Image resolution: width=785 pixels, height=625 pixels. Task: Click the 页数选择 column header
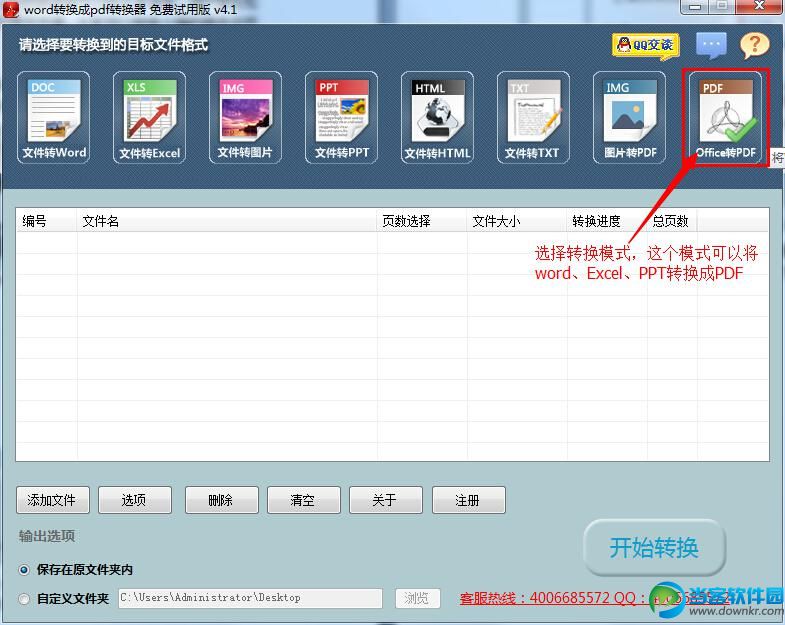[x=422, y=221]
